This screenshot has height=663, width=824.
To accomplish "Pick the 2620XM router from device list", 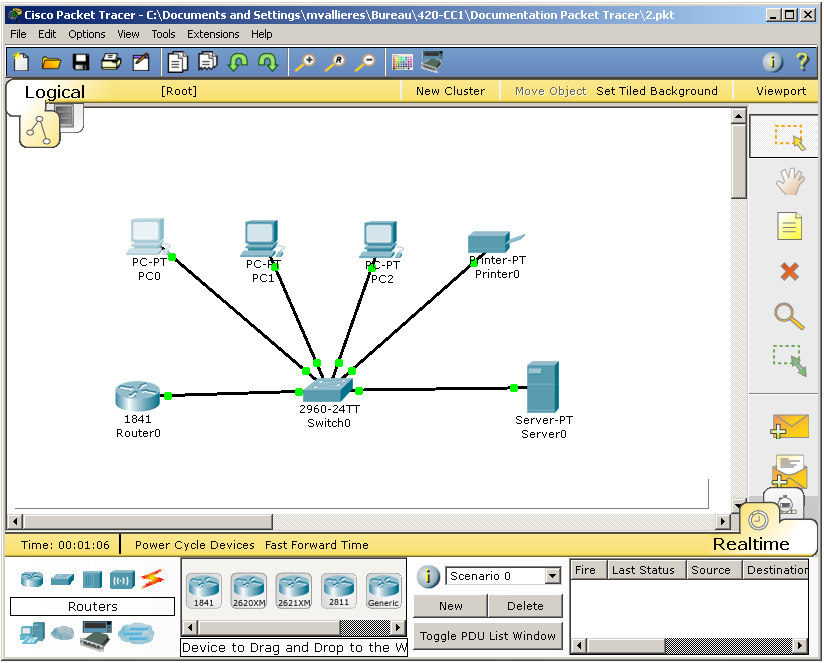I will point(249,591).
